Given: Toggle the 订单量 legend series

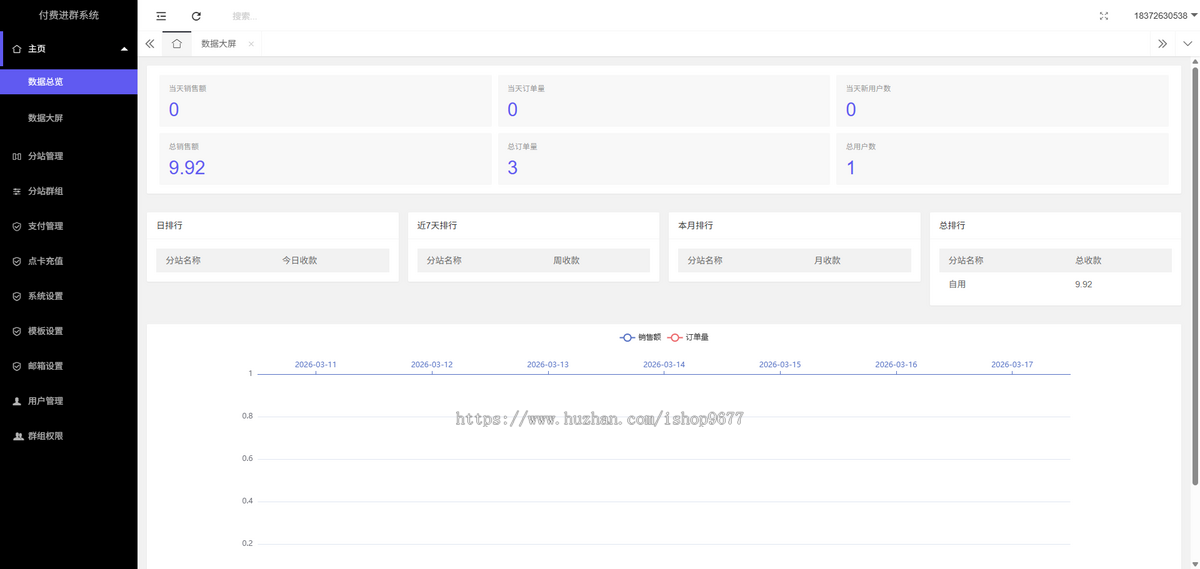Looking at the screenshot, I should pyautogui.click(x=688, y=337).
